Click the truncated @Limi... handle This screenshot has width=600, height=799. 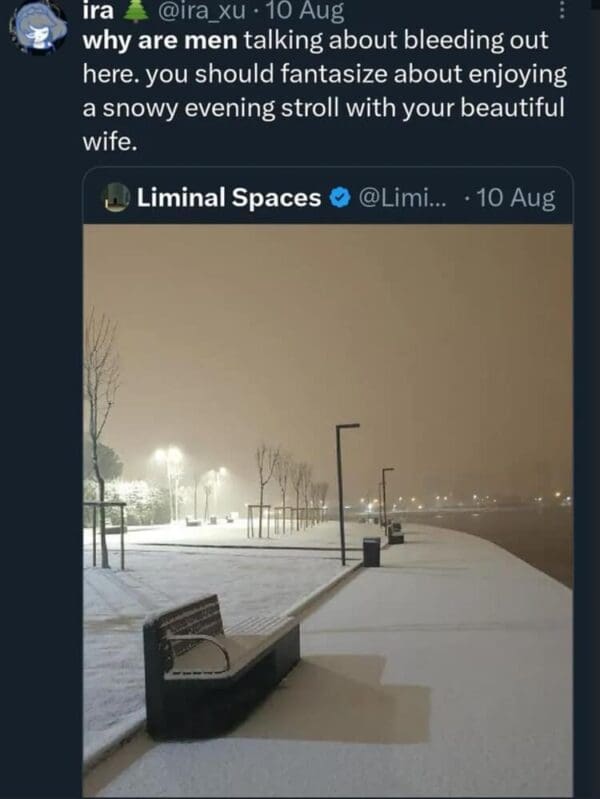[x=398, y=198]
